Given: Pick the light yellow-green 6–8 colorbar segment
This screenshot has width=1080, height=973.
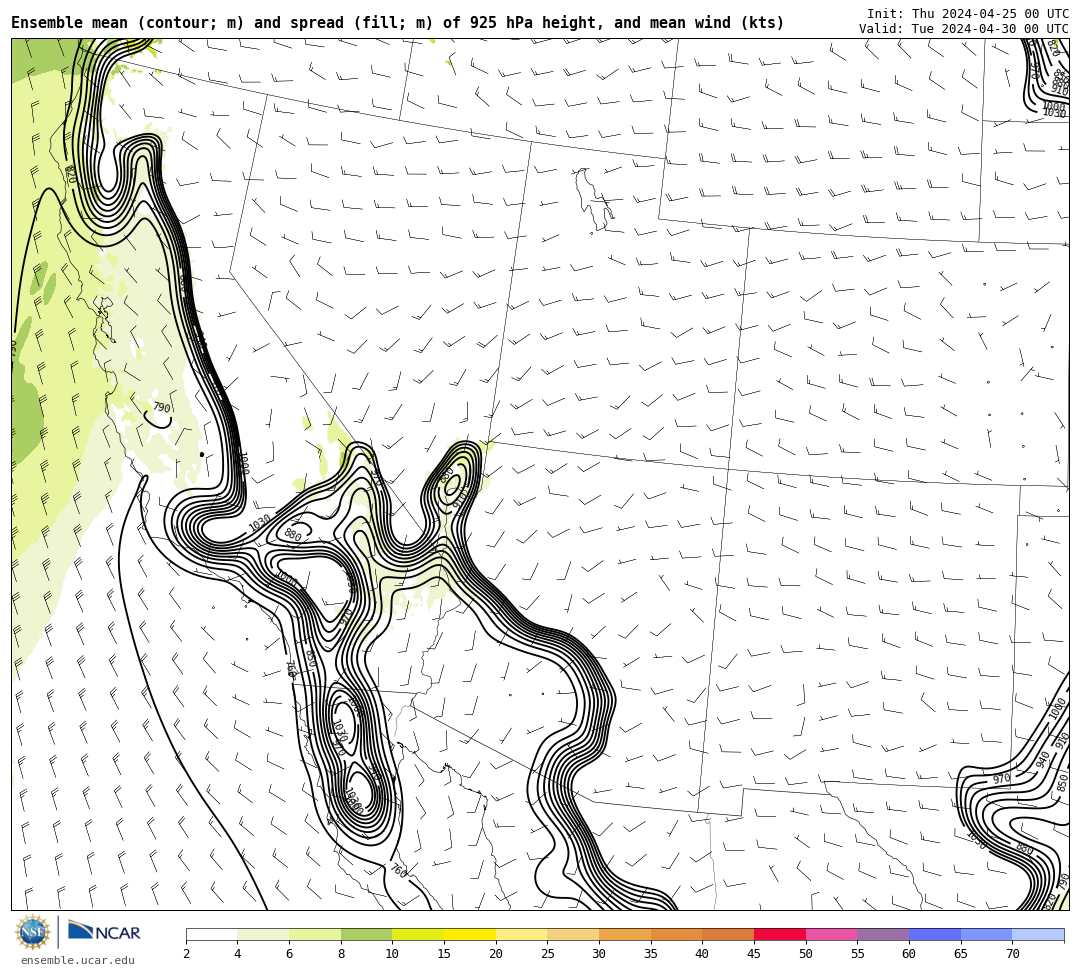Looking at the screenshot, I should (x=315, y=934).
